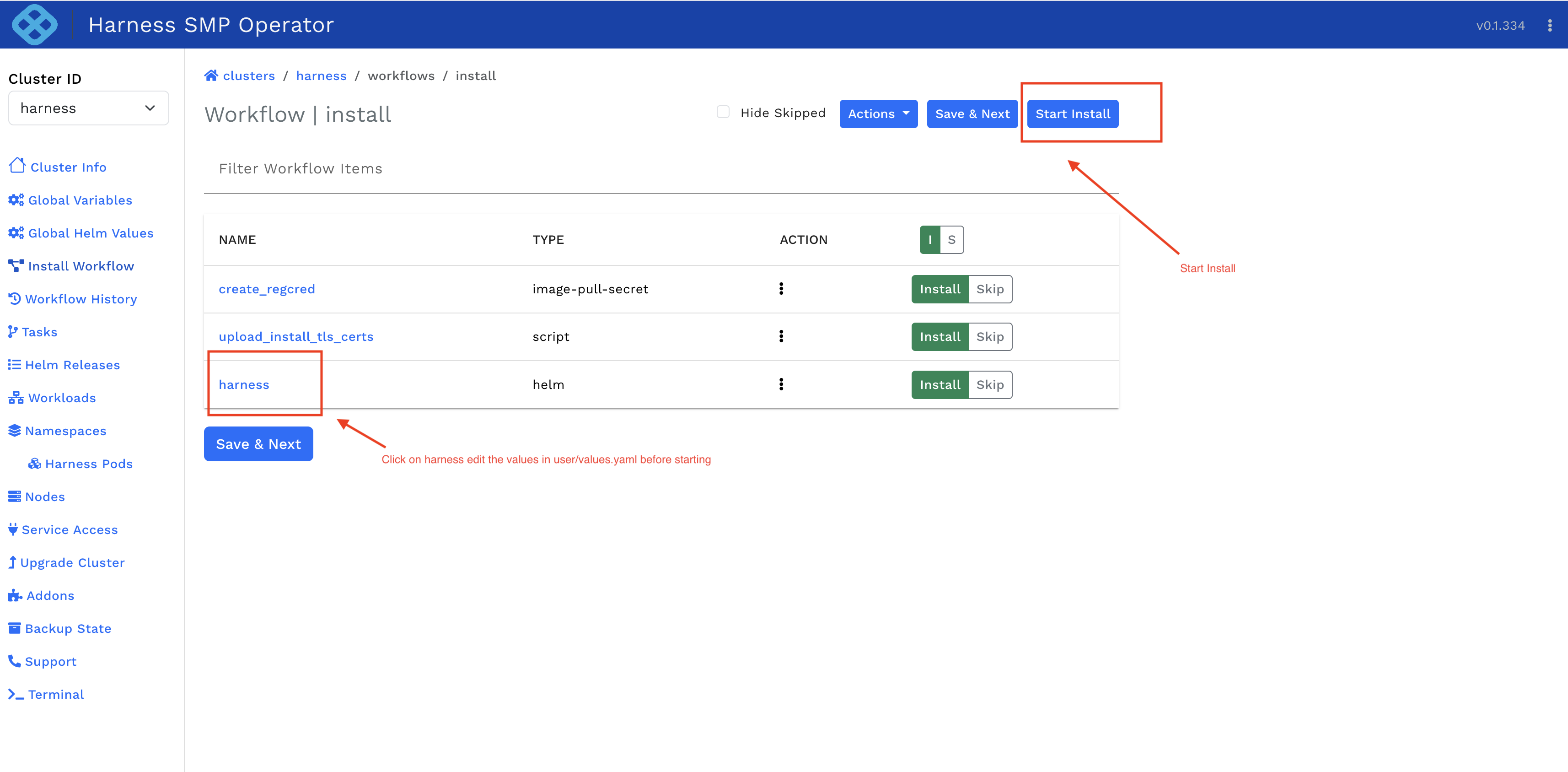The image size is (1568, 772).
Task: Click the TYPE column header
Action: [548, 240]
